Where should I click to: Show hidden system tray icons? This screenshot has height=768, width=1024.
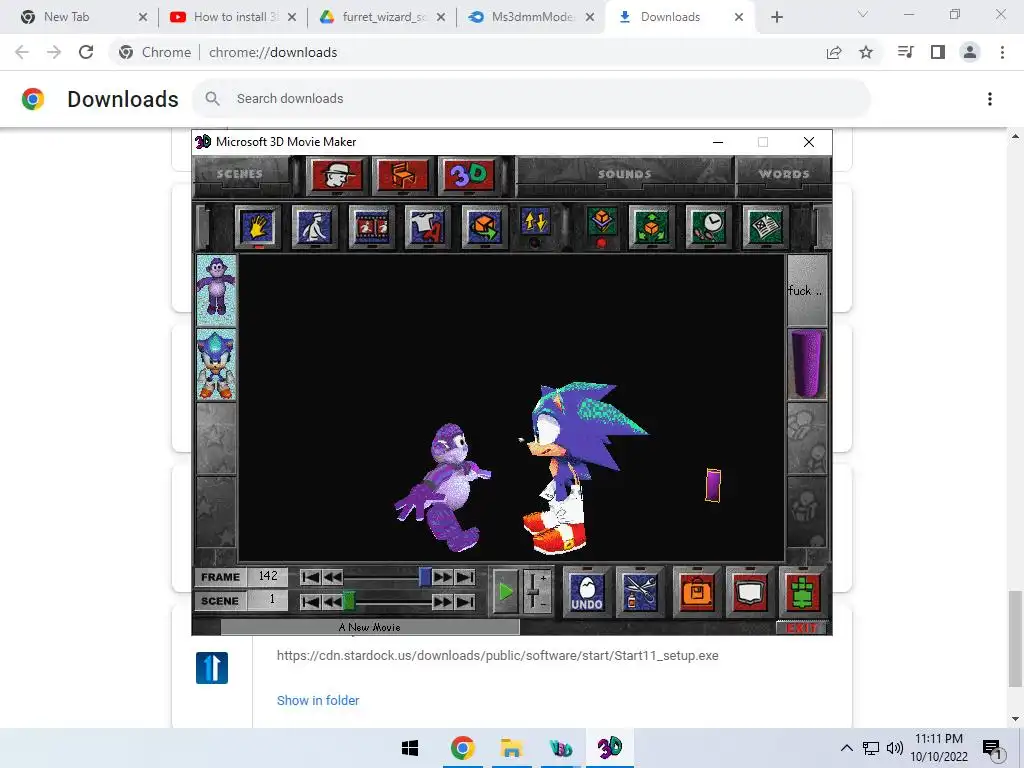click(x=846, y=748)
